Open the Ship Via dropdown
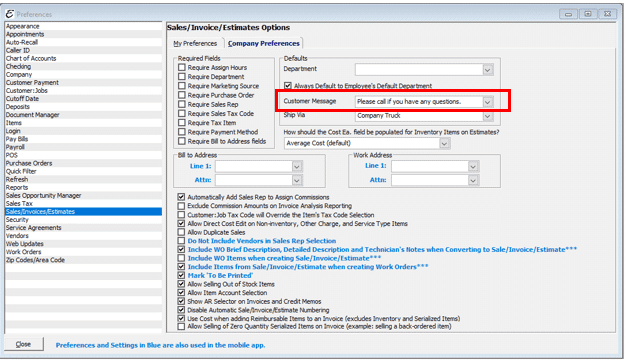Screen dimensions: 626x361 coord(487,116)
